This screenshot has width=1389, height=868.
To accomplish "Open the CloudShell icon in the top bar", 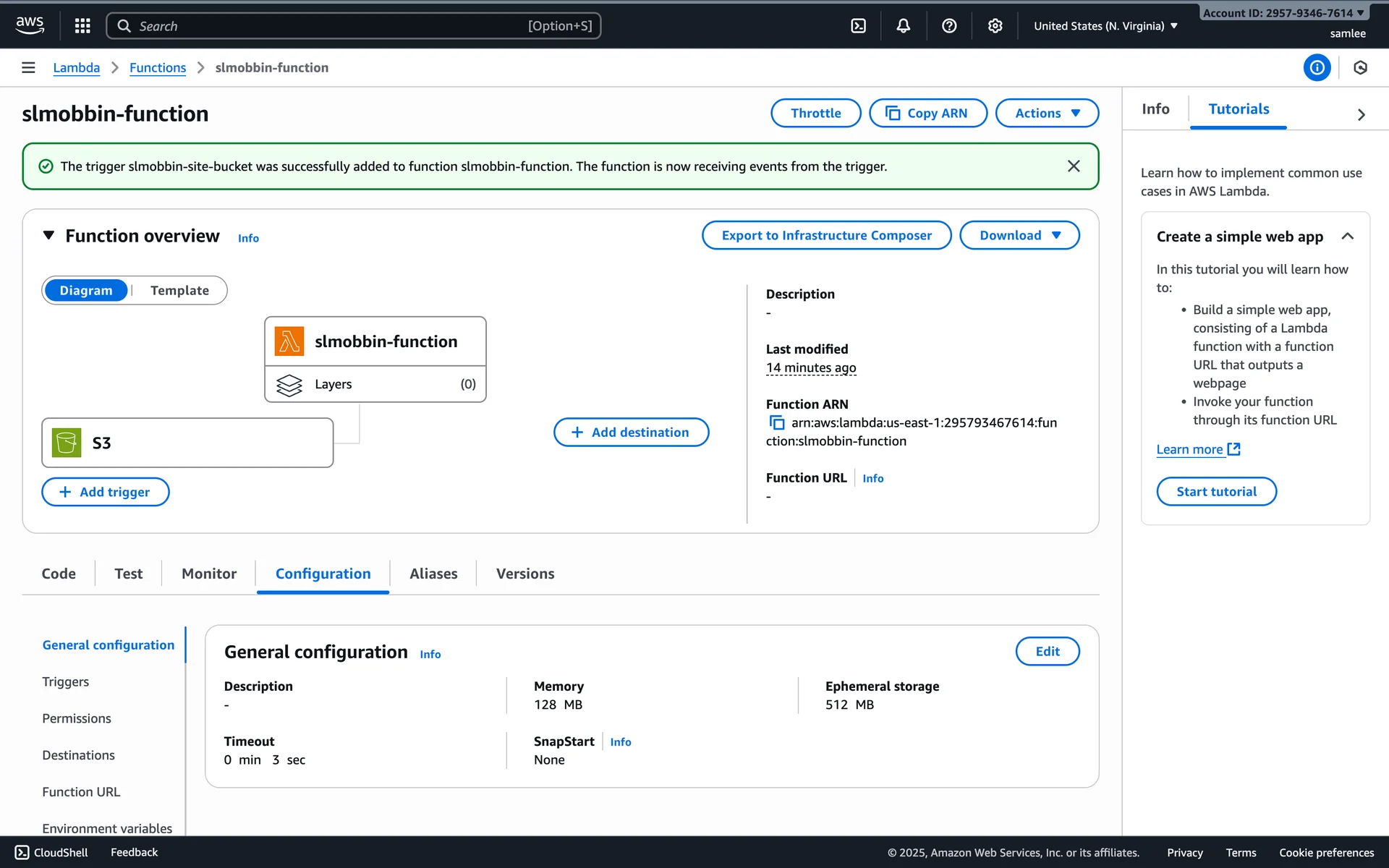I will pos(858,26).
